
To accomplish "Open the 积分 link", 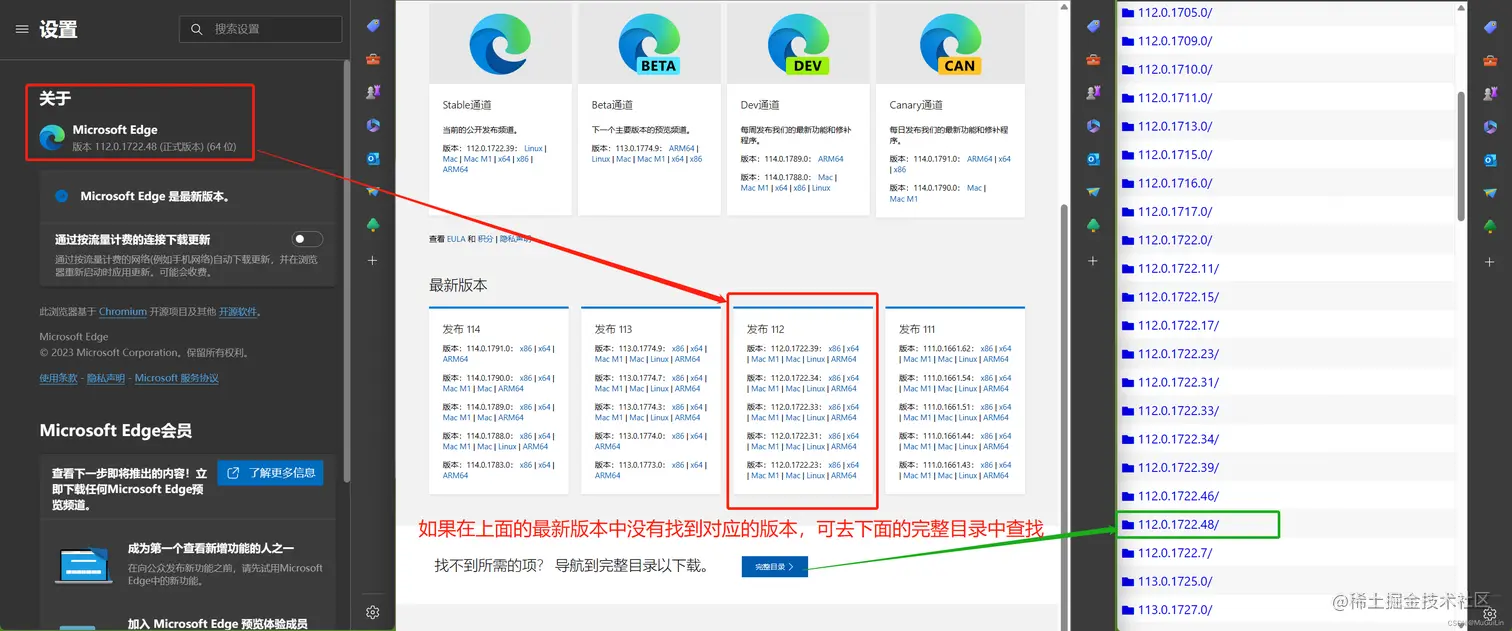I will pos(485,239).
